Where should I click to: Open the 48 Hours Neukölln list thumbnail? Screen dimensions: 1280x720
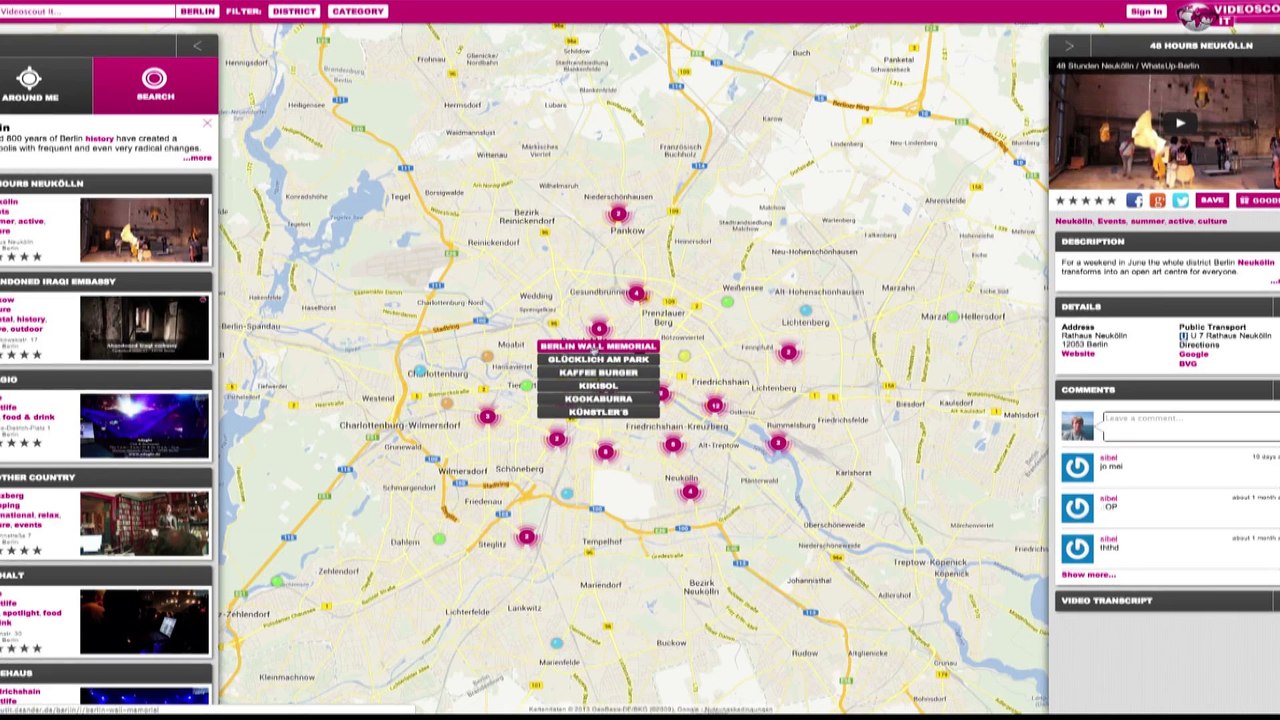coord(145,230)
